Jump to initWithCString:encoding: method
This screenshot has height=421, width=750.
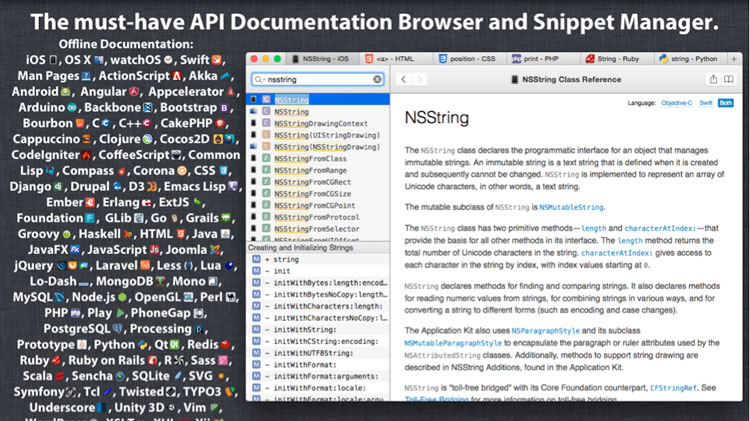pos(318,341)
